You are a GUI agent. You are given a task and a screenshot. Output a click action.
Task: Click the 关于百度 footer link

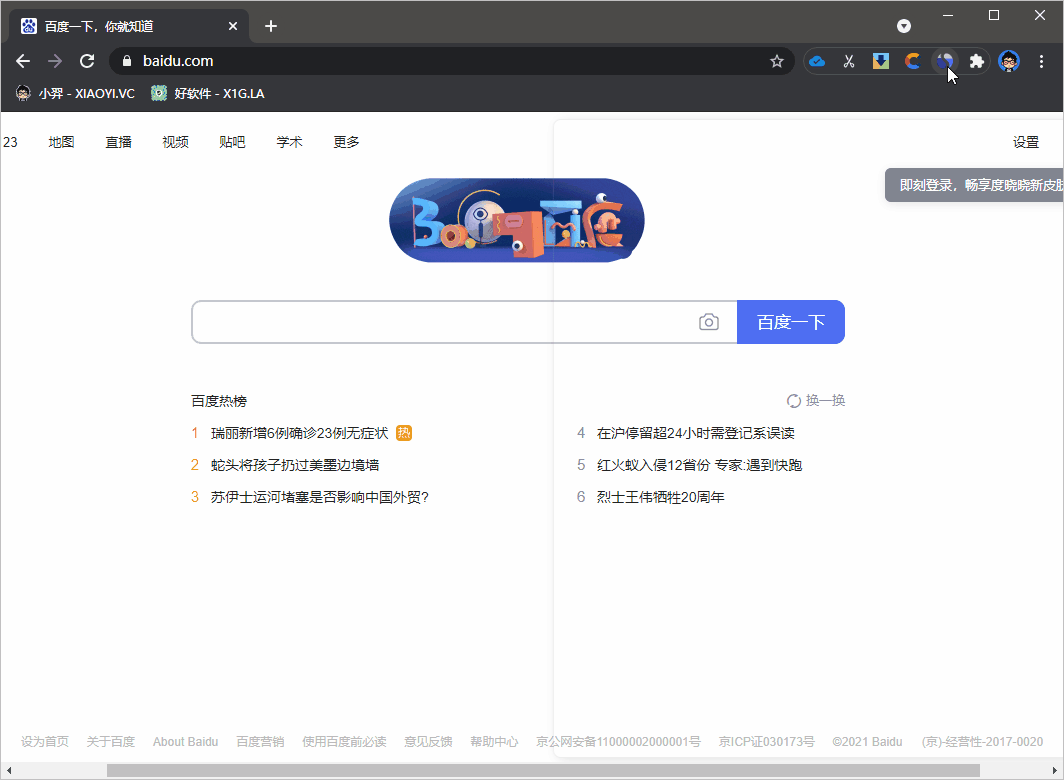111,741
